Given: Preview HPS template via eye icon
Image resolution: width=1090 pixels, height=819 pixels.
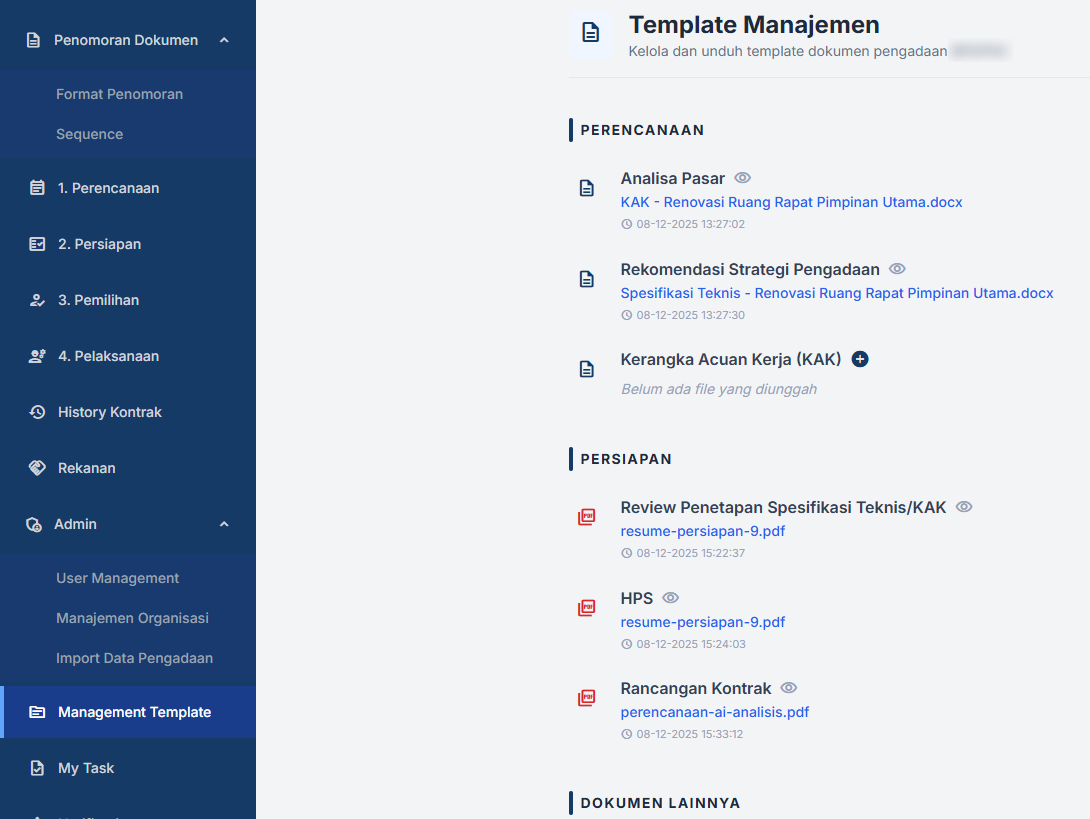Looking at the screenshot, I should coord(670,598).
